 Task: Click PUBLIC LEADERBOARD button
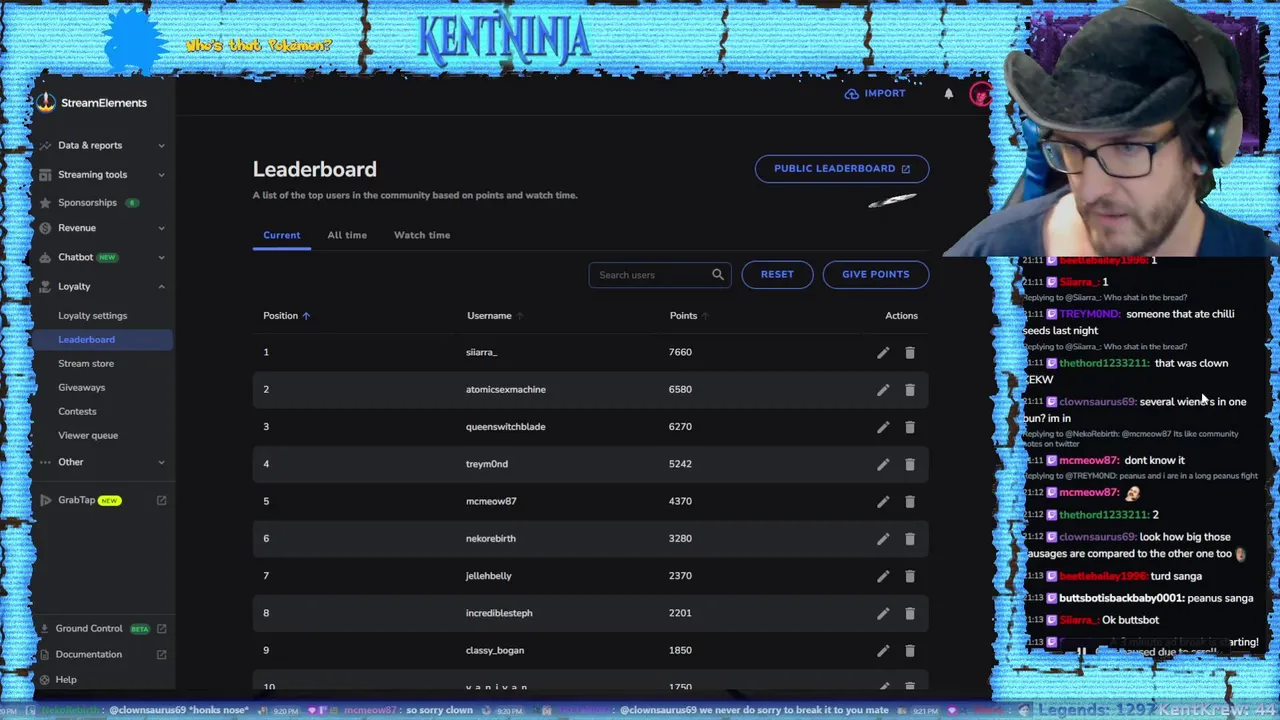(842, 168)
